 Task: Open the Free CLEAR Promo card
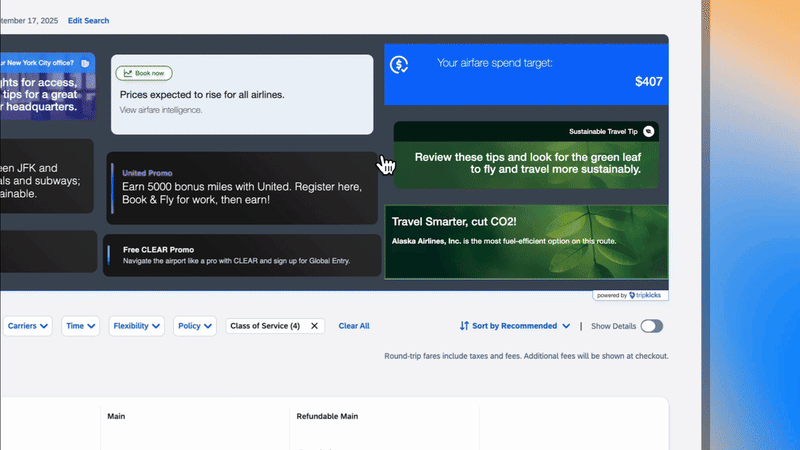(x=242, y=255)
